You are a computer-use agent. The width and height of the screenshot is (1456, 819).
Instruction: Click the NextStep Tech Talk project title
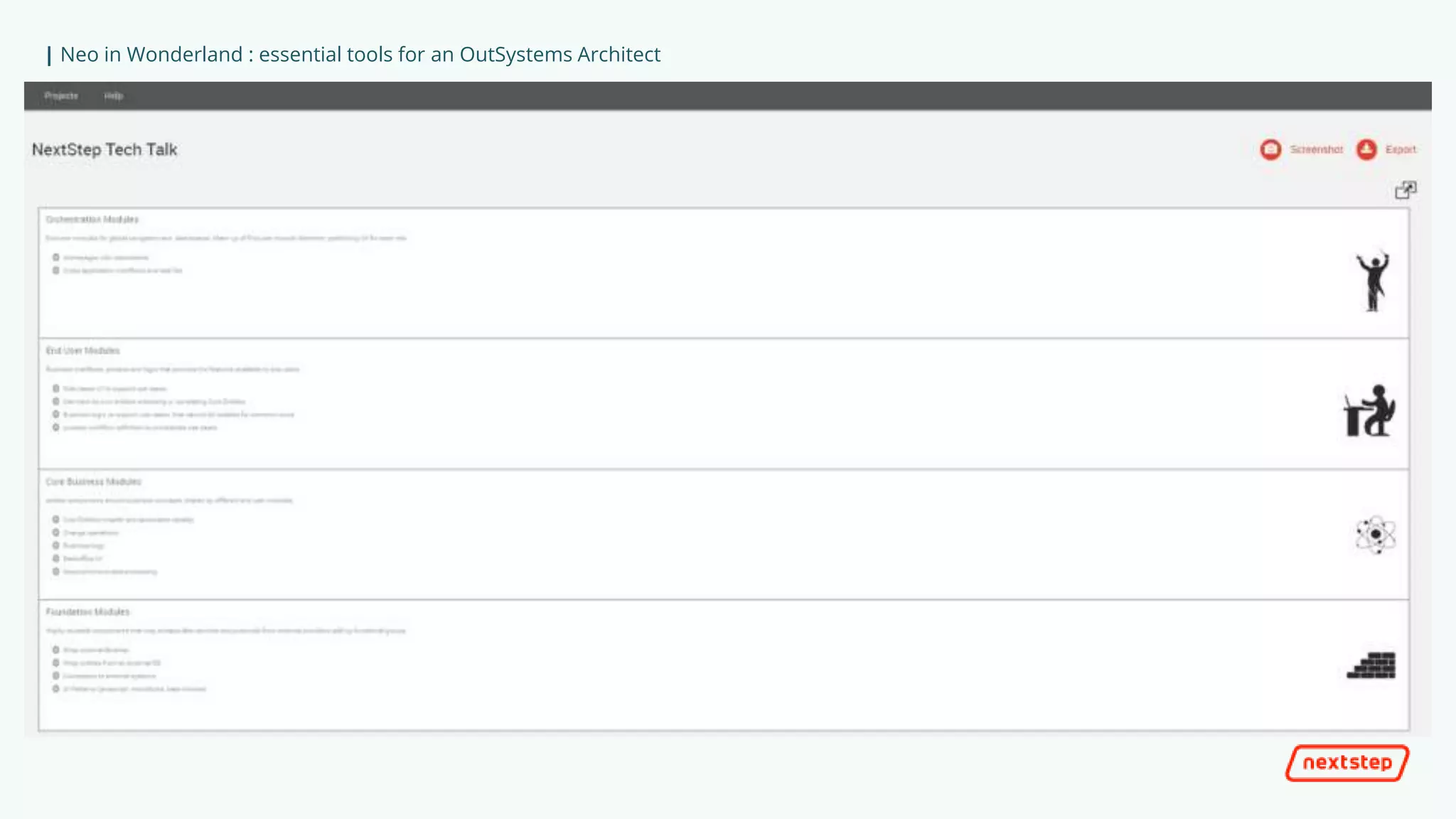[105, 149]
